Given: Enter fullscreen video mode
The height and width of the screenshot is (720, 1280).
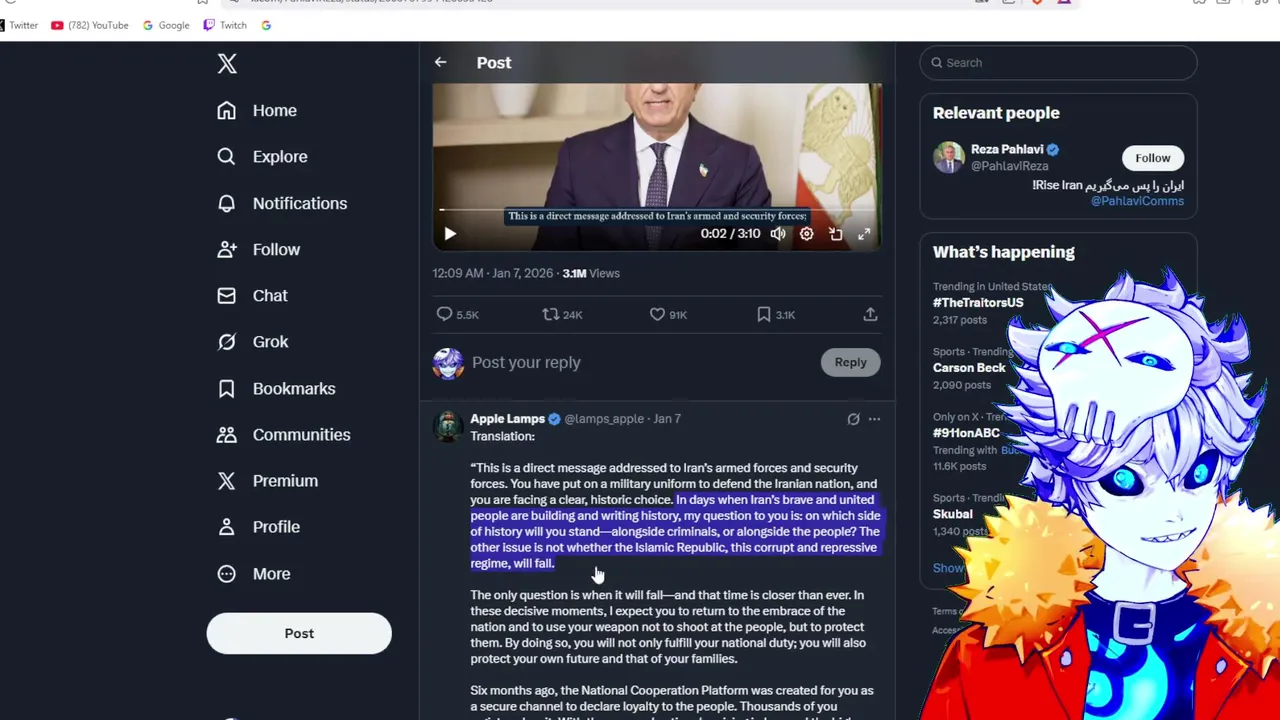Looking at the screenshot, I should click(864, 234).
